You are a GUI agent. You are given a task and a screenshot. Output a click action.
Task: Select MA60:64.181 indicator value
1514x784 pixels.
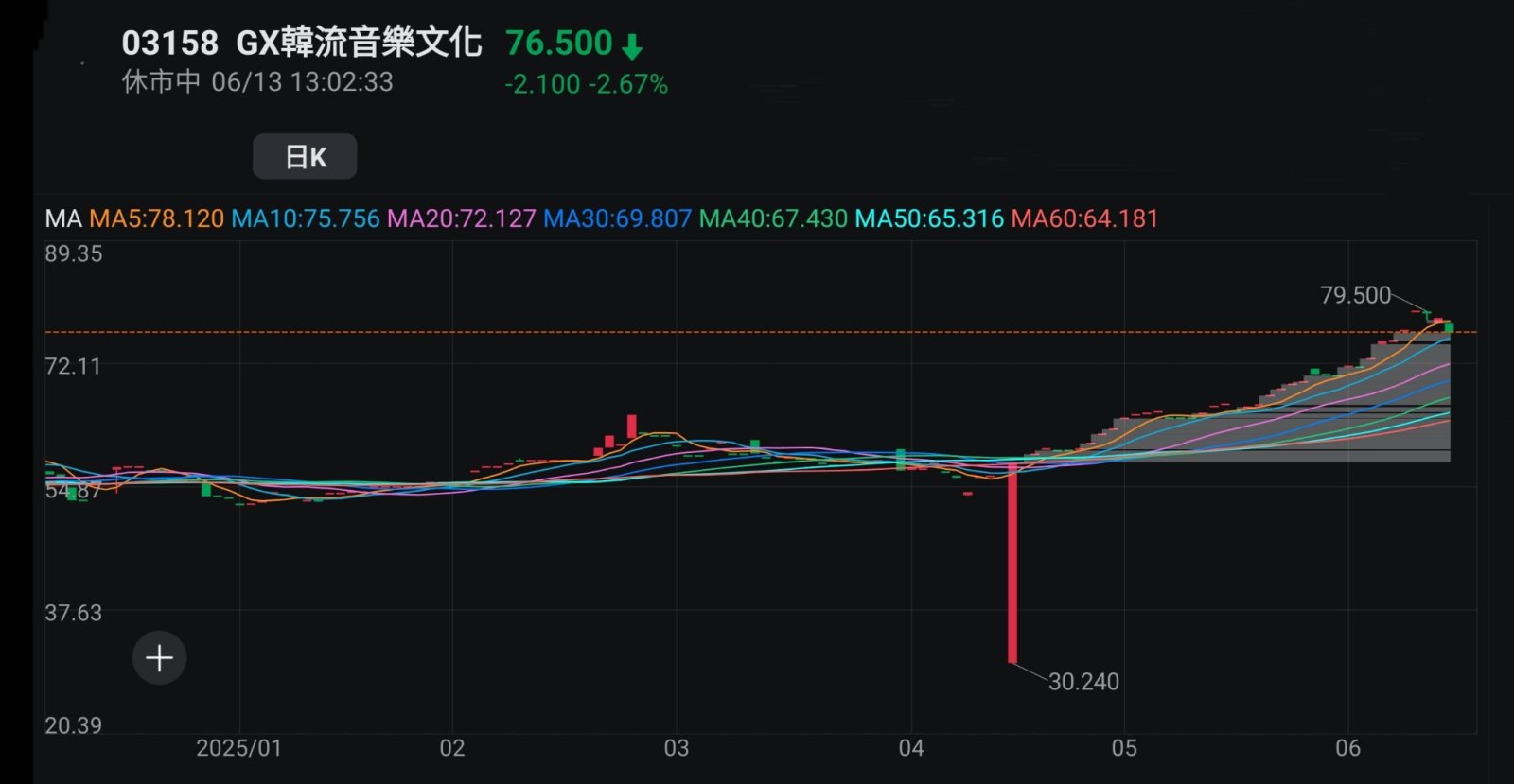pos(1084,218)
